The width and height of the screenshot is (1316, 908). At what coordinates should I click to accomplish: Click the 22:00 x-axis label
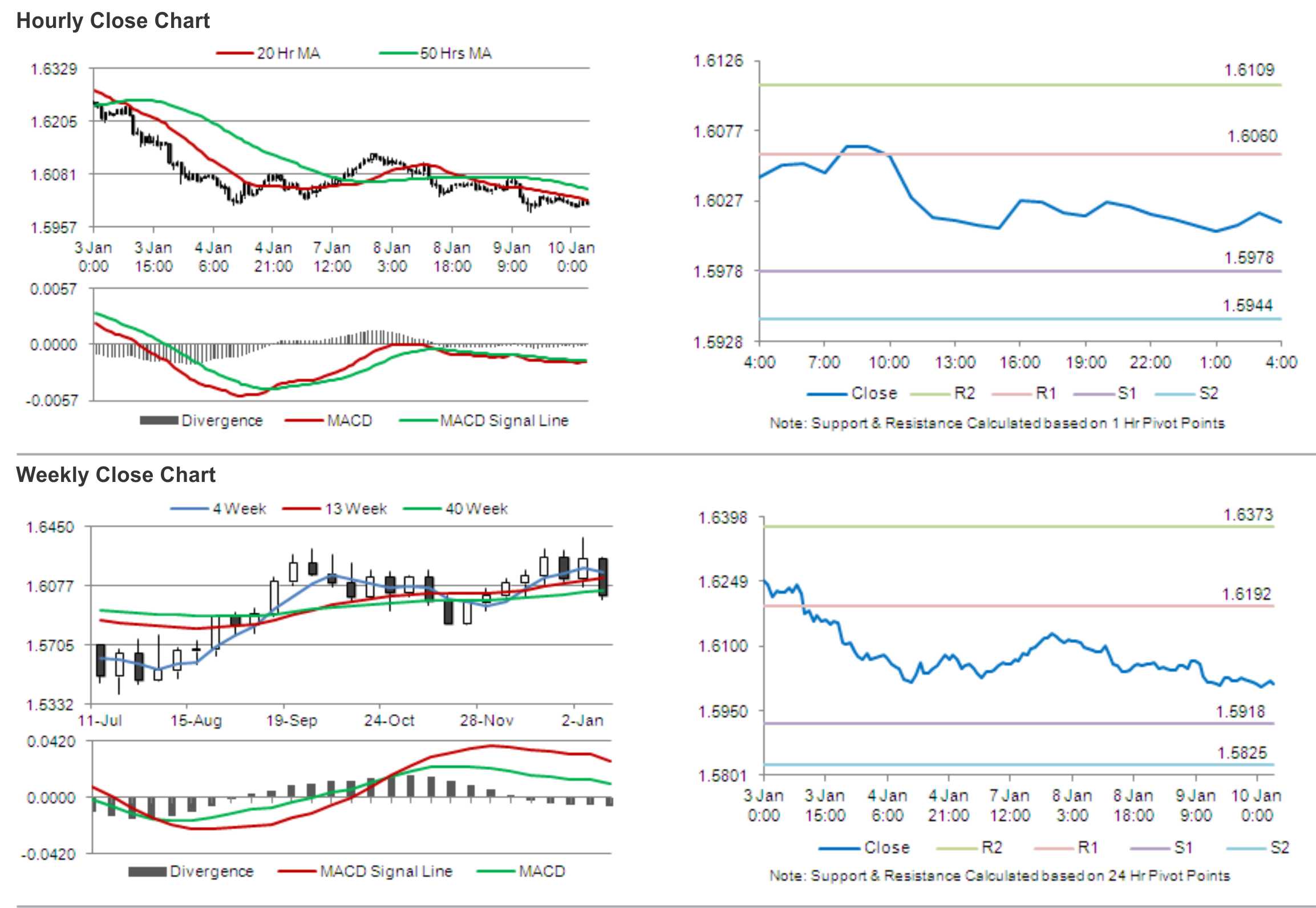(1151, 362)
